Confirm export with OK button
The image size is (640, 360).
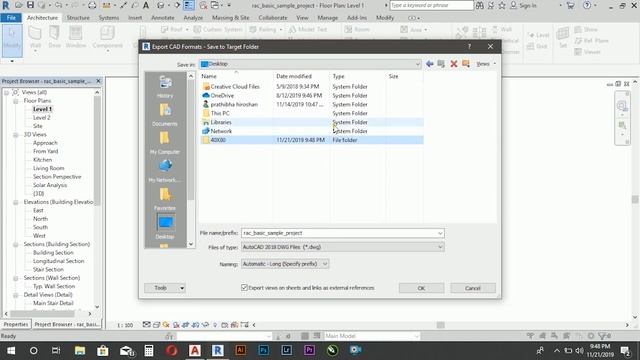pos(421,288)
